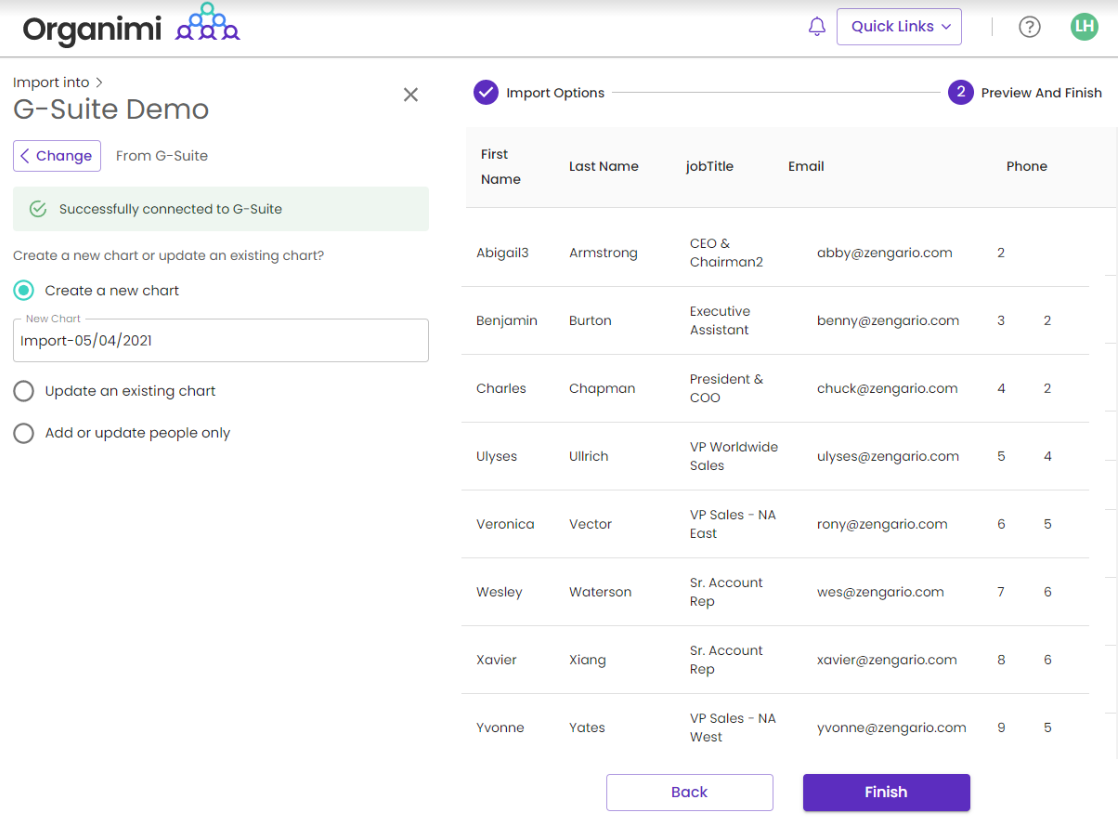1118x821 pixels.
Task: Click the Email column header
Action: tap(806, 167)
